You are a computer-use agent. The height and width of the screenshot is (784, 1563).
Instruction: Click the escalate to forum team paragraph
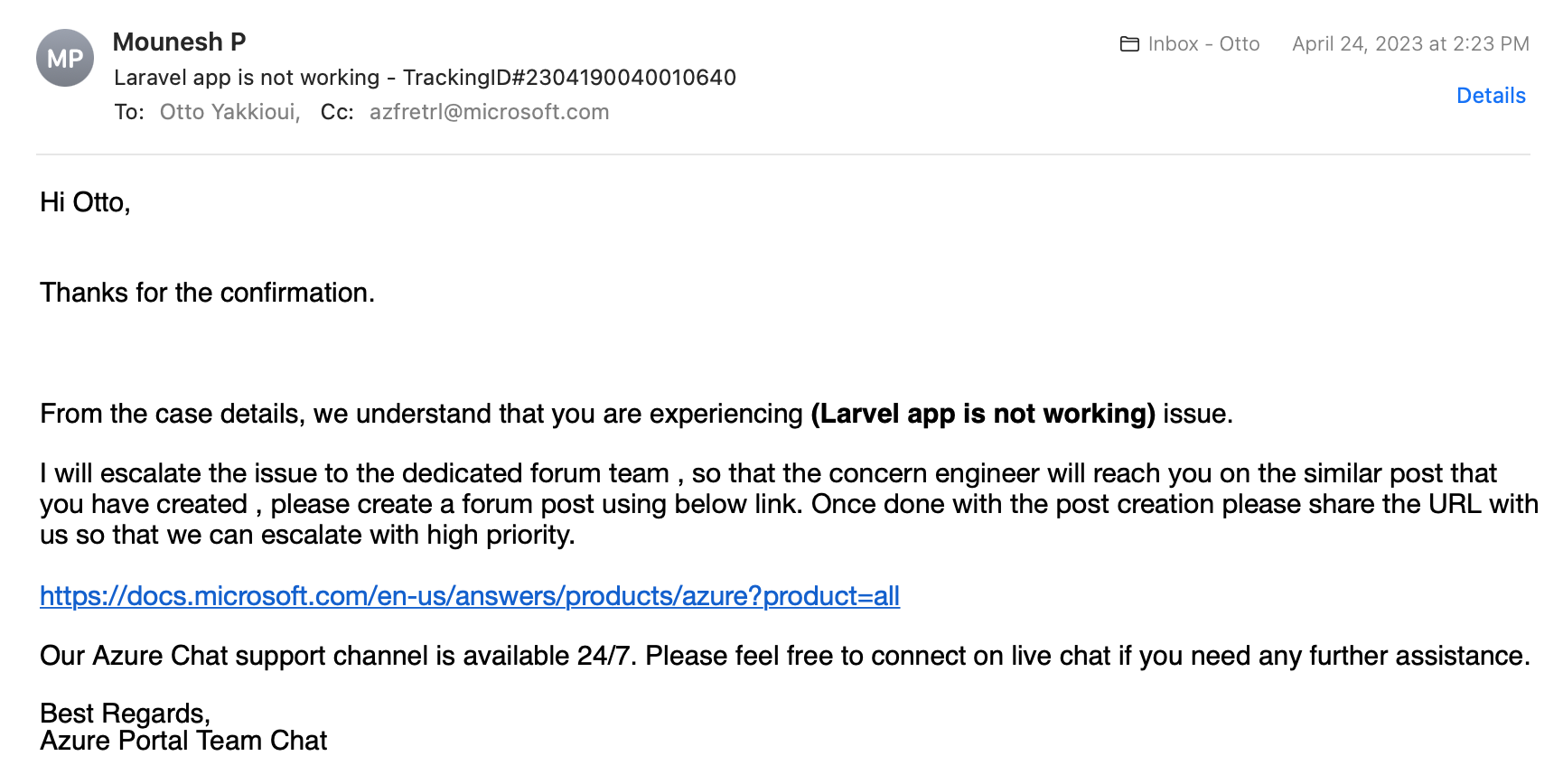[x=789, y=504]
